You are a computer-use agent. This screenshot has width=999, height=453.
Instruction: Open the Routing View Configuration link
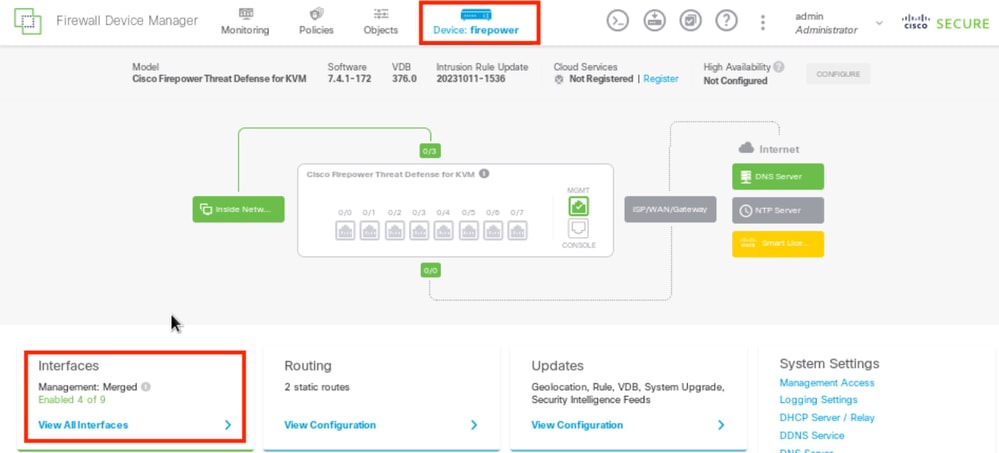tap(330, 425)
